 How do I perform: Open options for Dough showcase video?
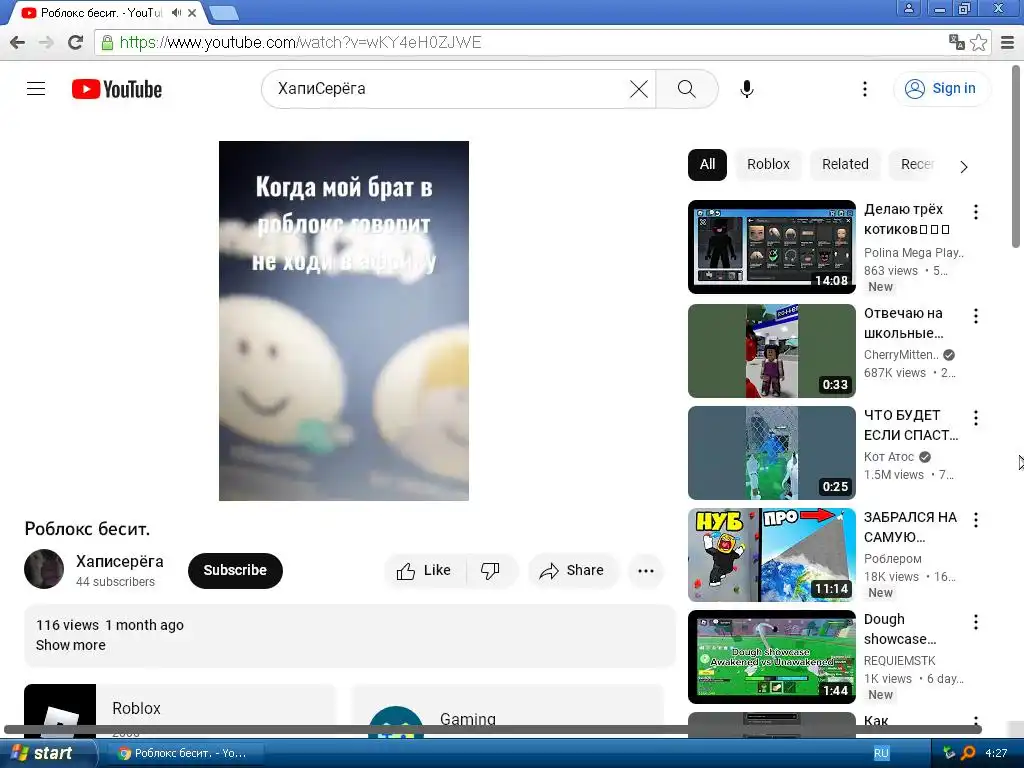[976, 622]
